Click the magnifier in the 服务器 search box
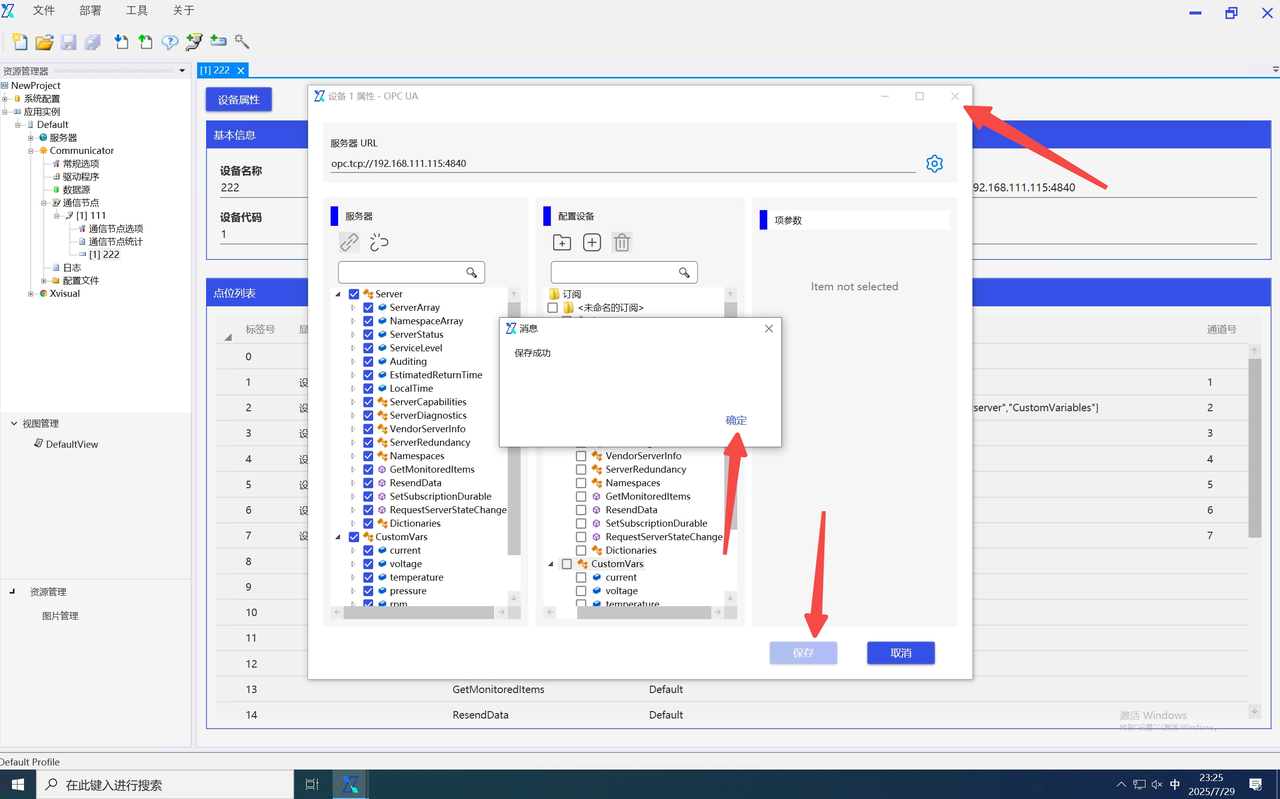The height and width of the screenshot is (799, 1280). [x=472, y=272]
